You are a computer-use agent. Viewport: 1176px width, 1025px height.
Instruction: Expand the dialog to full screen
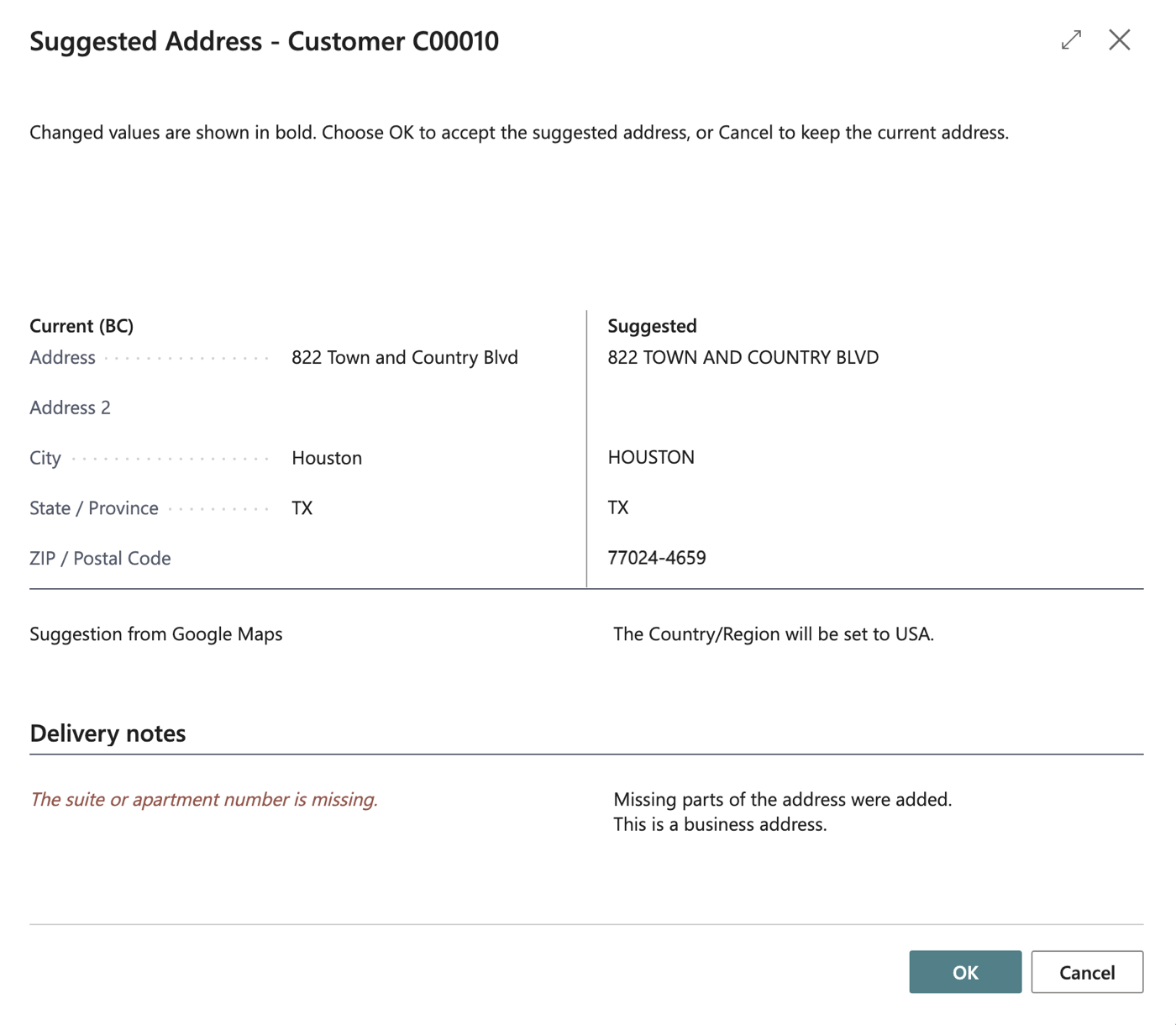[1071, 39]
